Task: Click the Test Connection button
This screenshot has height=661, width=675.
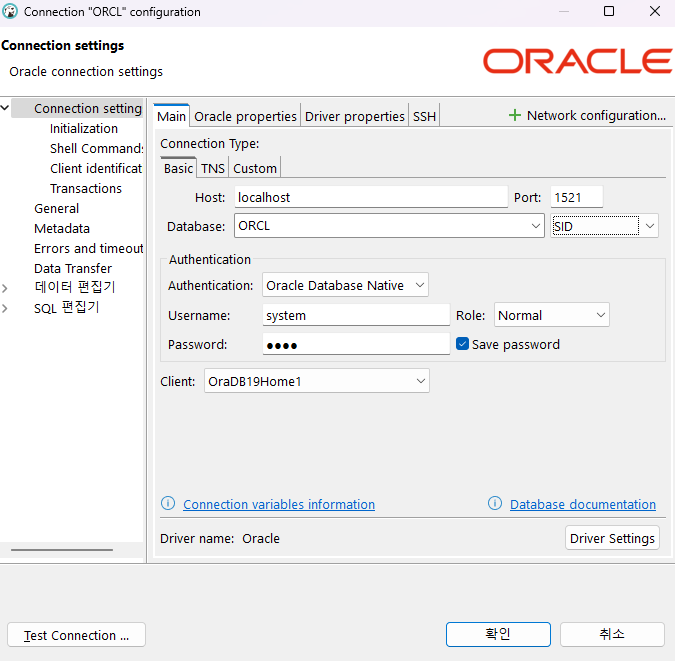Action: click(76, 635)
